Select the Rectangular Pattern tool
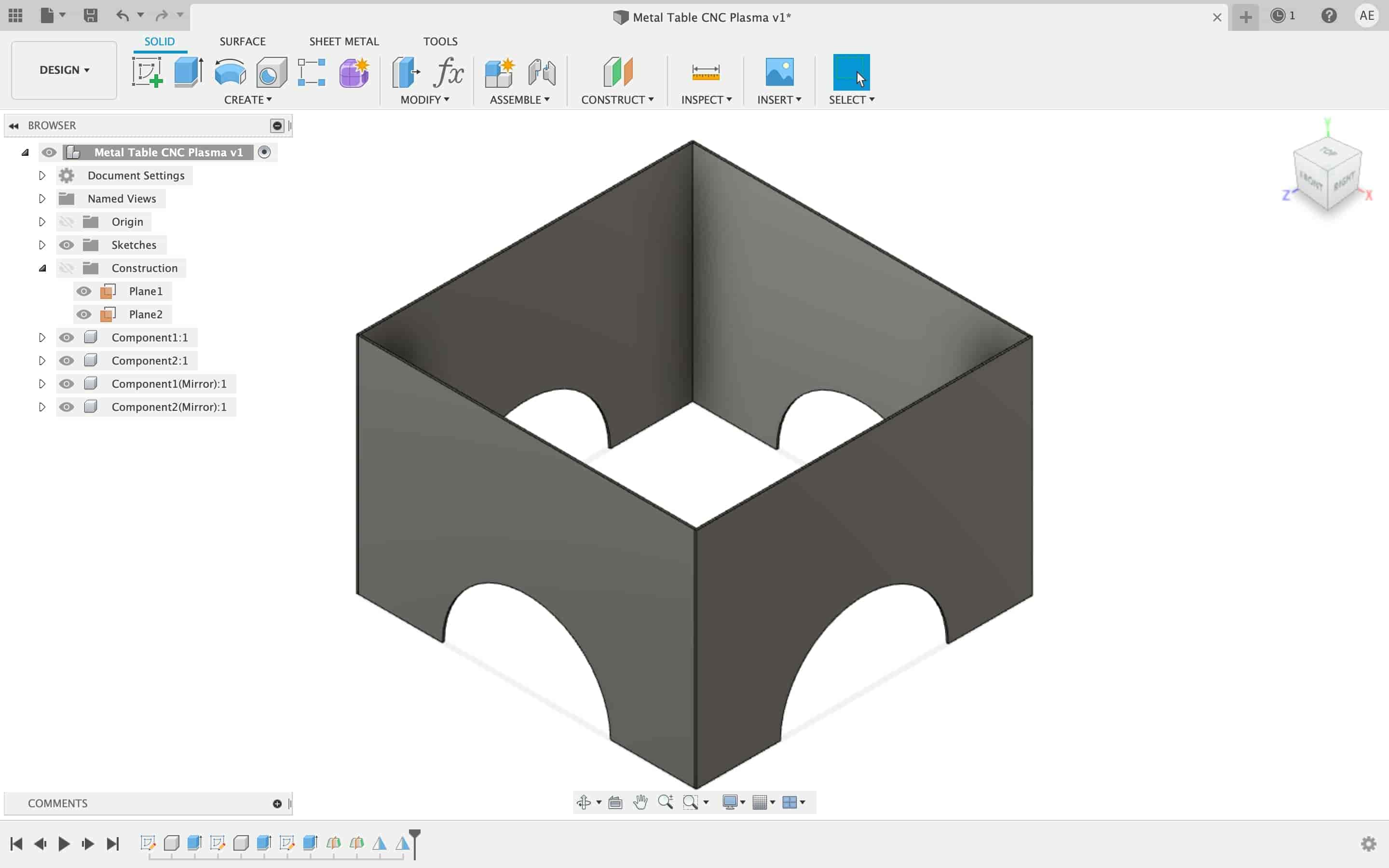Viewport: 1389px width, 868px height. point(312,72)
